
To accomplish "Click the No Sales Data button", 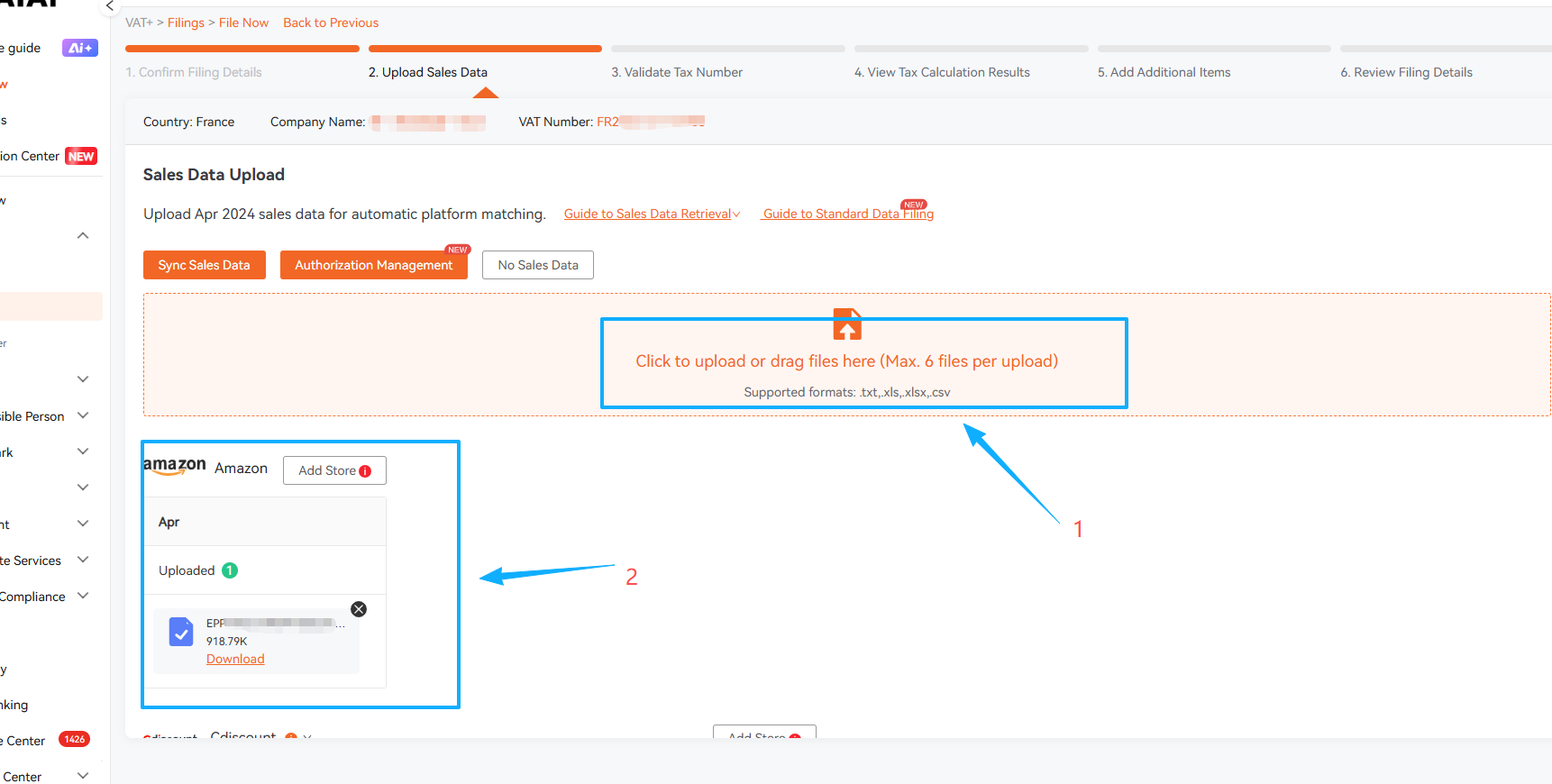I will [x=538, y=265].
